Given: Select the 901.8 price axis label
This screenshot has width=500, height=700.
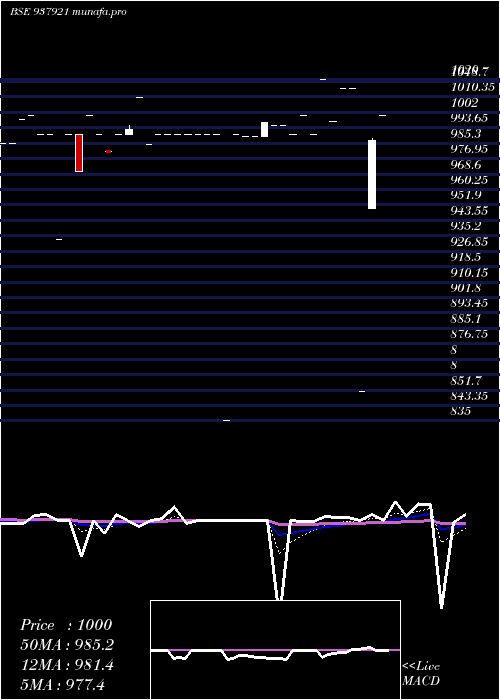Looking at the screenshot, I should point(467,288).
